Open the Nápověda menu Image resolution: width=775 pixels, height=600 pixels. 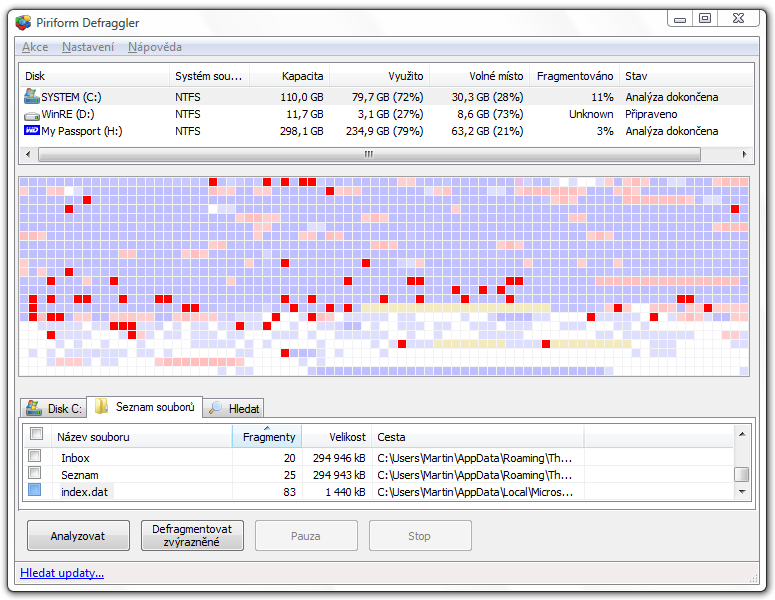click(x=155, y=47)
